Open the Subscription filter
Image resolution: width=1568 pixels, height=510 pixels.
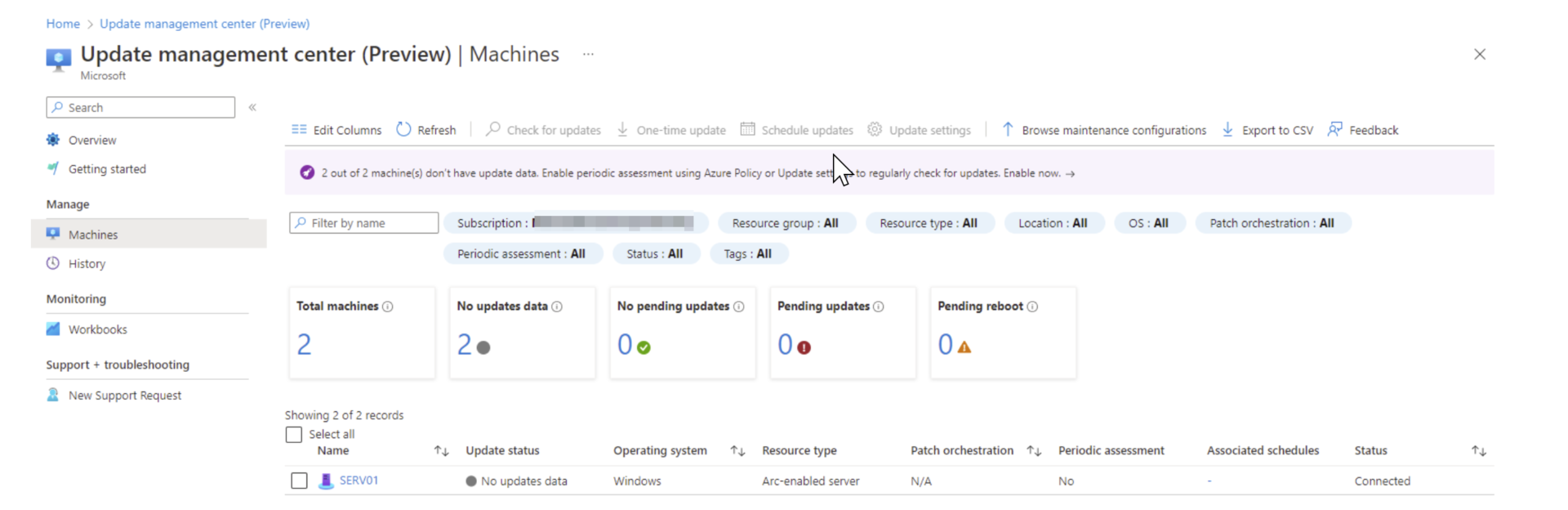point(577,223)
